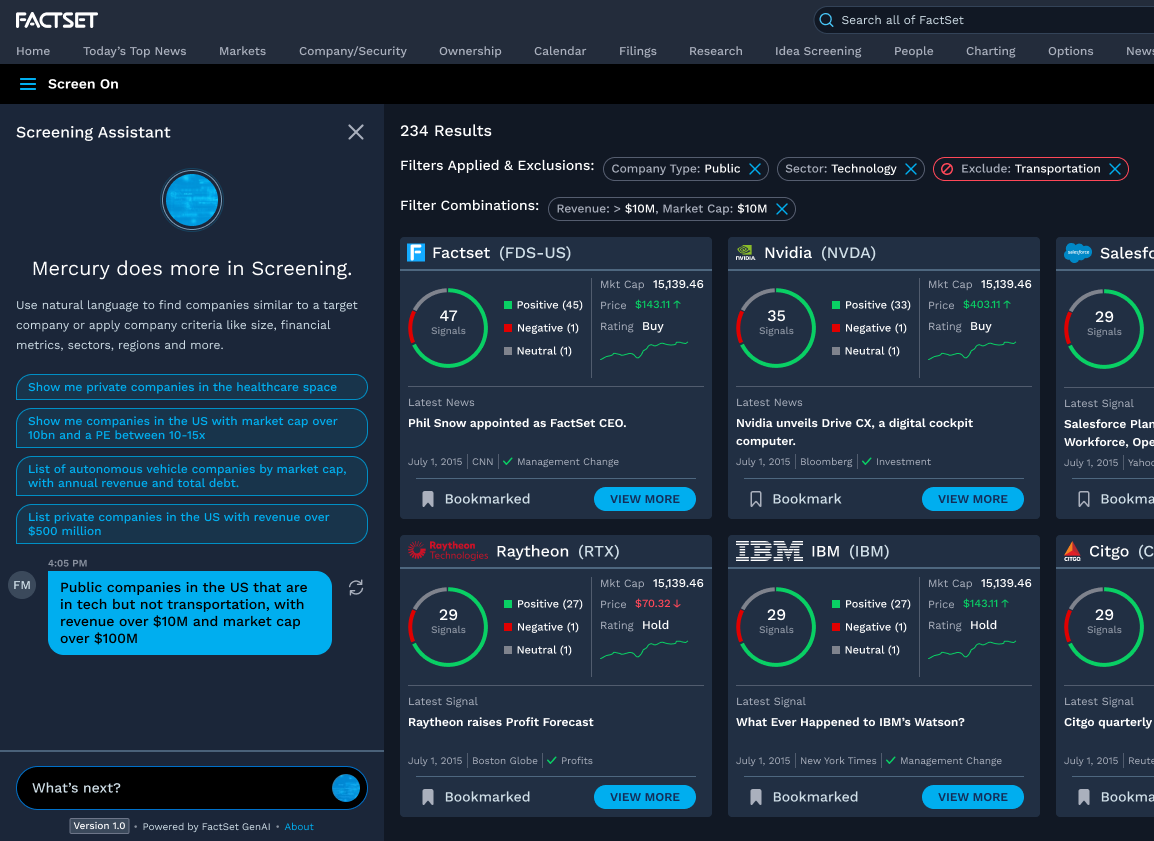
Task: Open the Calendar menu
Action: (x=559, y=51)
